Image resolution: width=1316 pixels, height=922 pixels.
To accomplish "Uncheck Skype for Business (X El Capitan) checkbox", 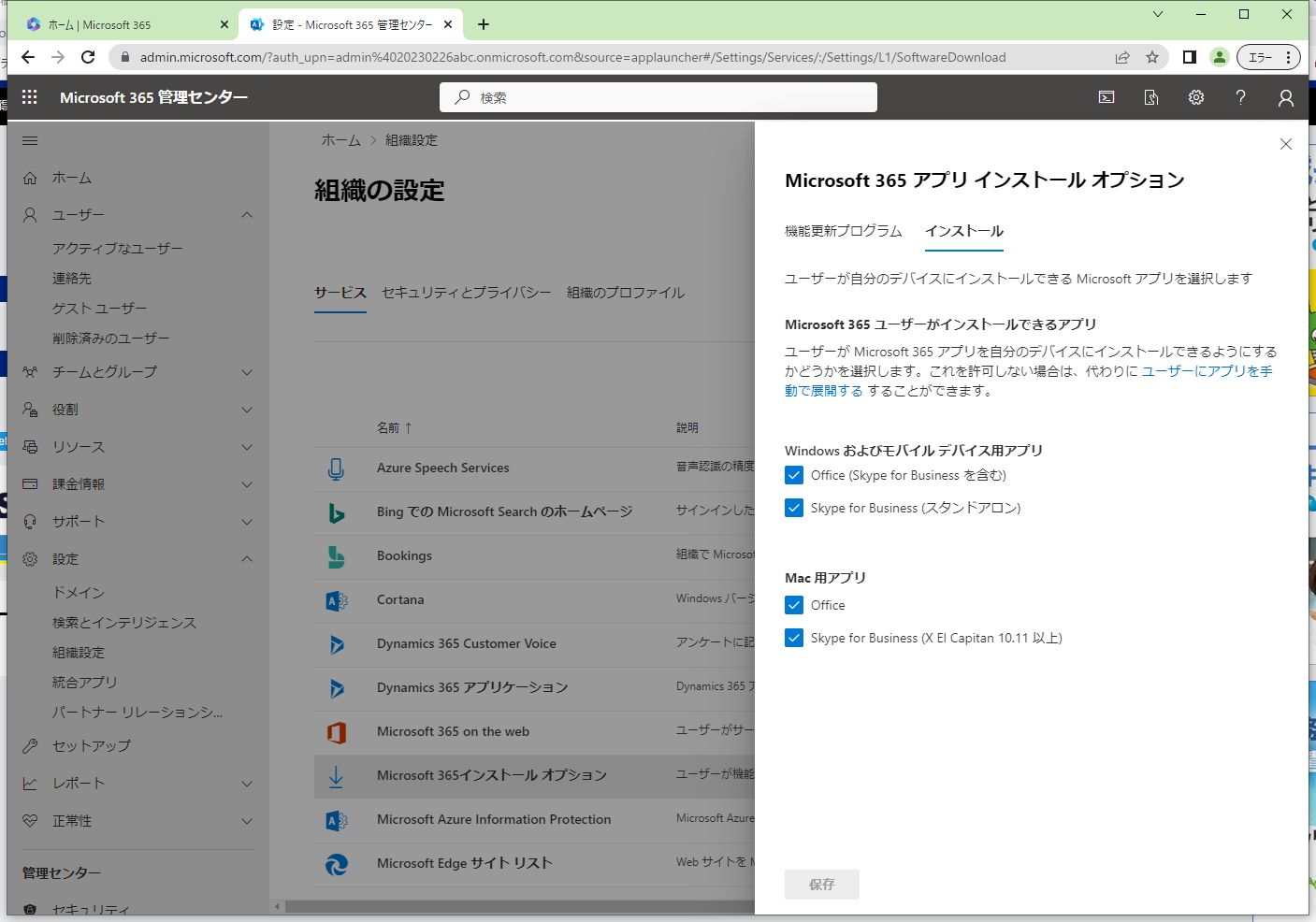I will [x=794, y=638].
